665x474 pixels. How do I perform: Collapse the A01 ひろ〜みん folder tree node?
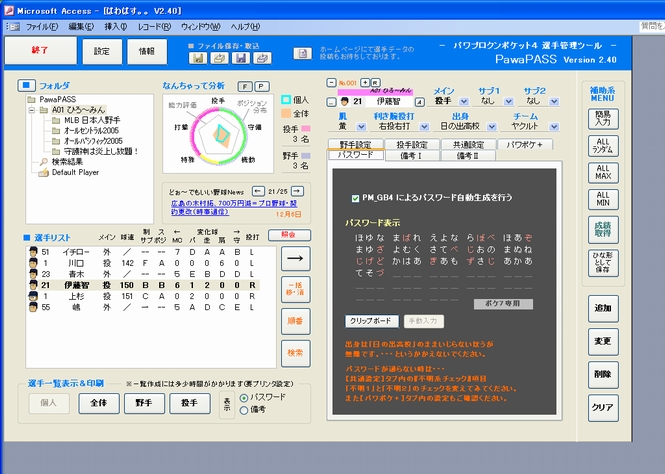coord(31,110)
